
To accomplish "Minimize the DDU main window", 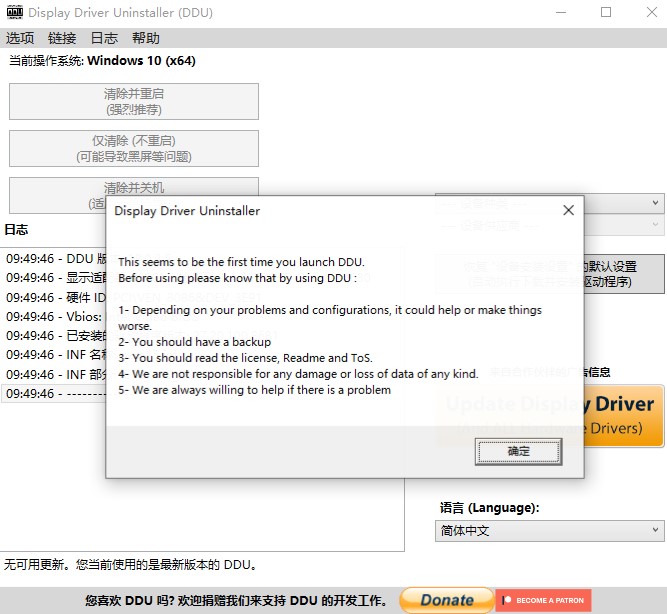I will 561,12.
